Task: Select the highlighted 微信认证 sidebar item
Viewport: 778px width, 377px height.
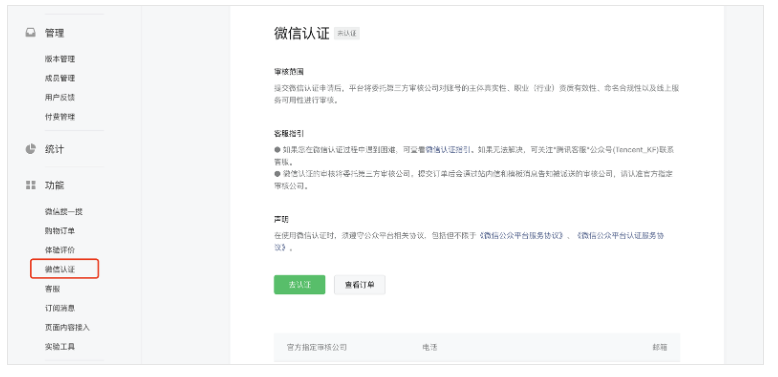Action: point(65,269)
